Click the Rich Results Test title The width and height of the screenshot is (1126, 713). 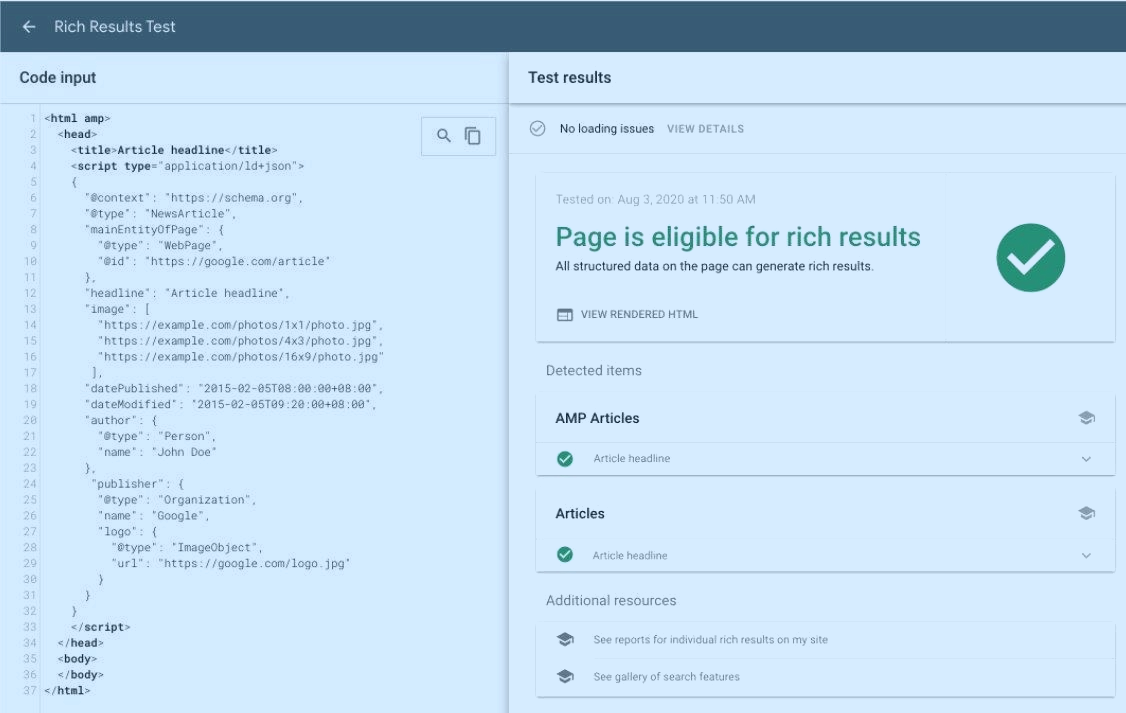click(x=115, y=27)
